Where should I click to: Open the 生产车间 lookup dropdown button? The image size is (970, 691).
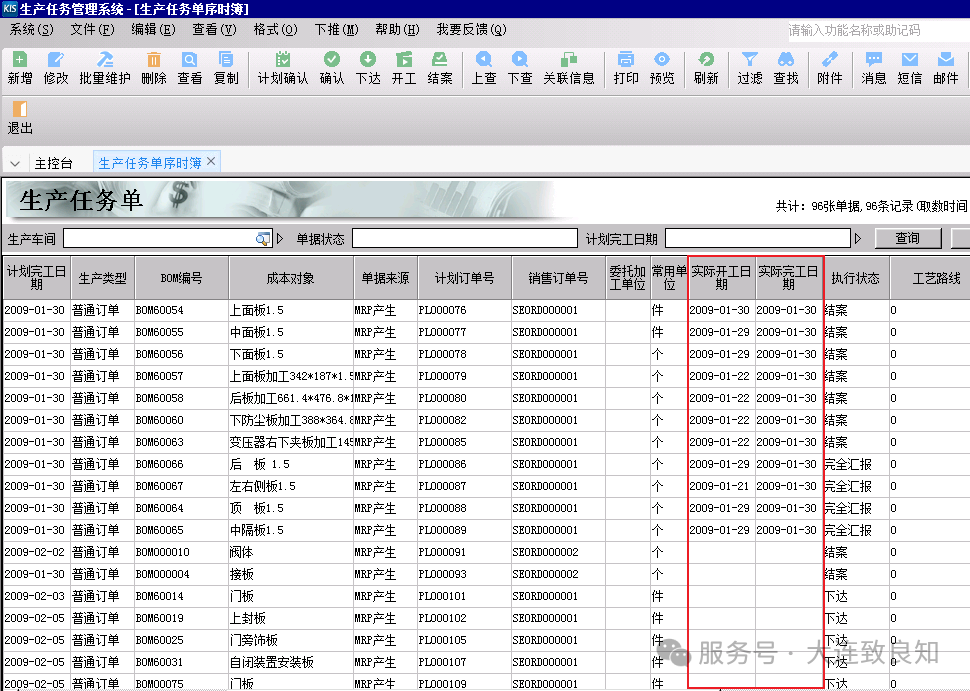(x=263, y=239)
